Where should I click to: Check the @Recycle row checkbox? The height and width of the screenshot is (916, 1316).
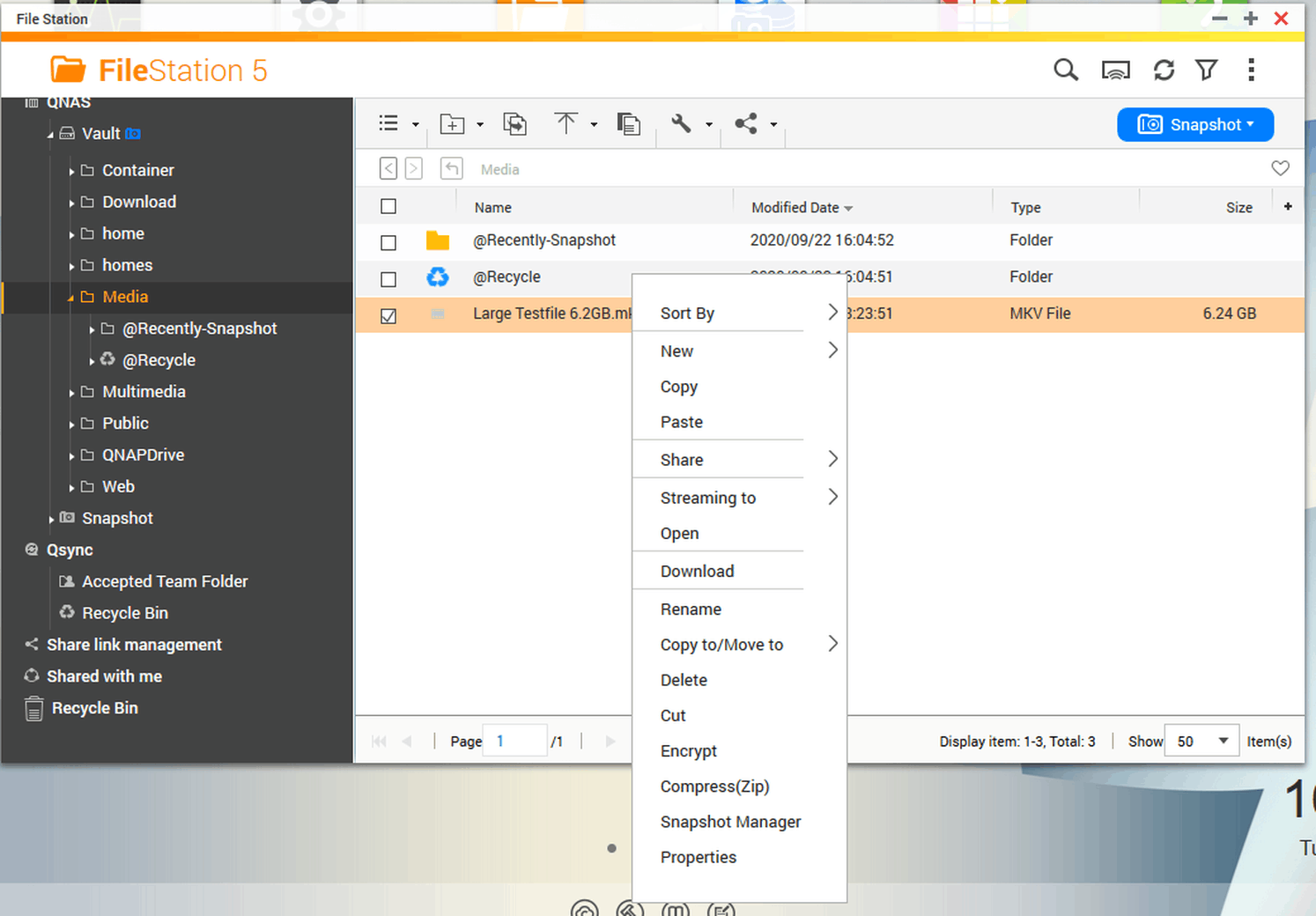[x=388, y=279]
